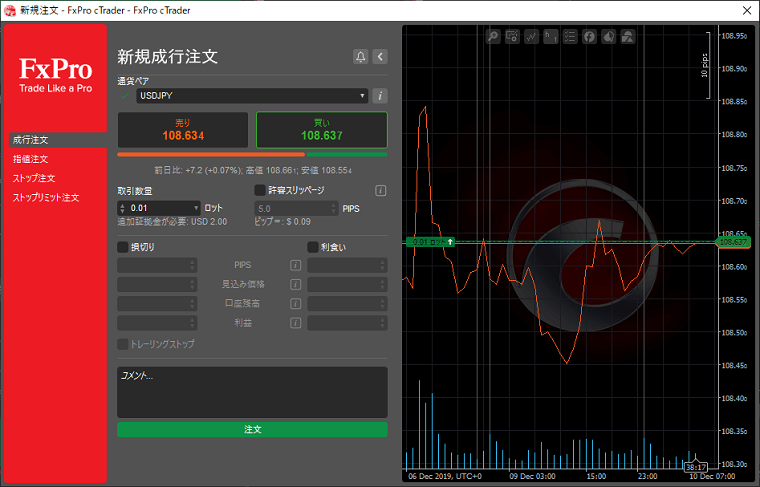Enable the 許容スリッページ checkbox
This screenshot has width=760, height=487.
click(x=260, y=190)
